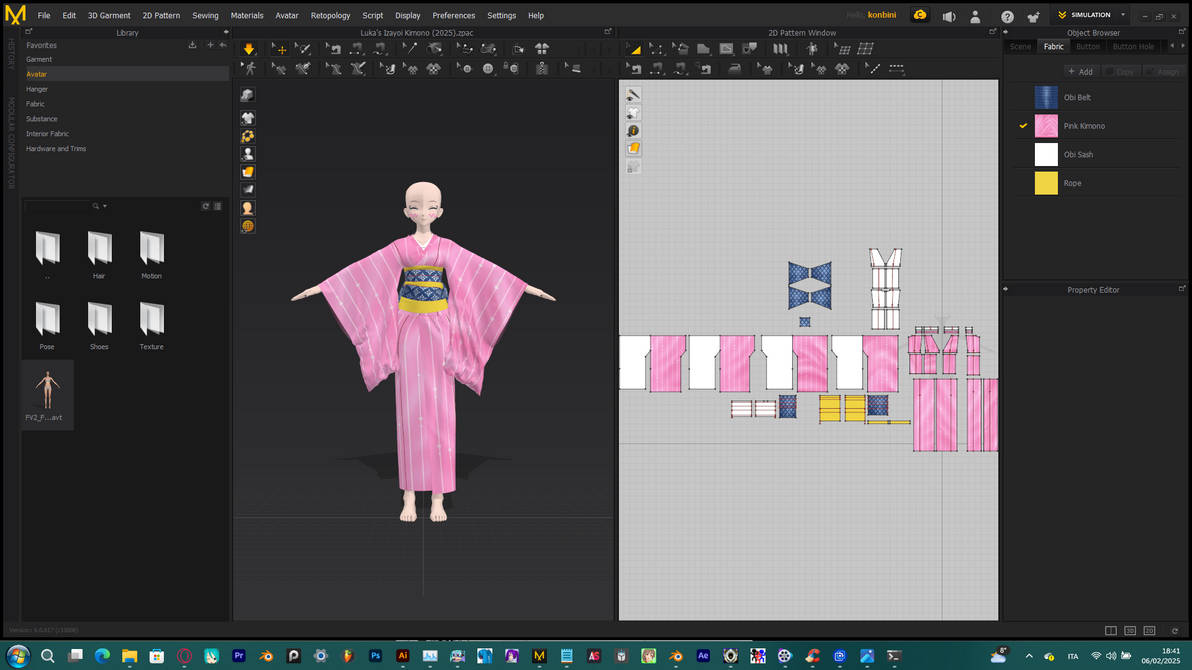Viewport: 1192px width, 670px height.
Task: Toggle 2D pattern display shirt eye icon
Action: pyautogui.click(x=632, y=113)
